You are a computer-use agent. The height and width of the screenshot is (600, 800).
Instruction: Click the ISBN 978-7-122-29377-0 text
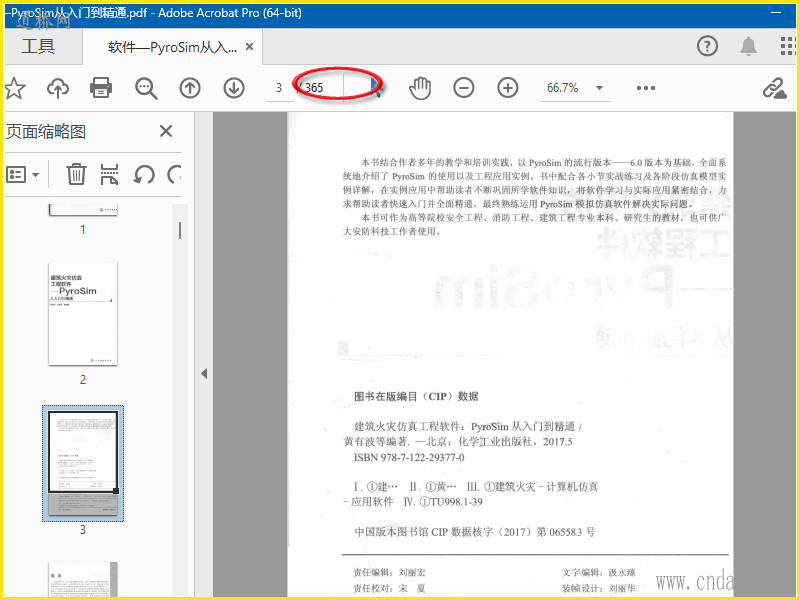point(409,458)
